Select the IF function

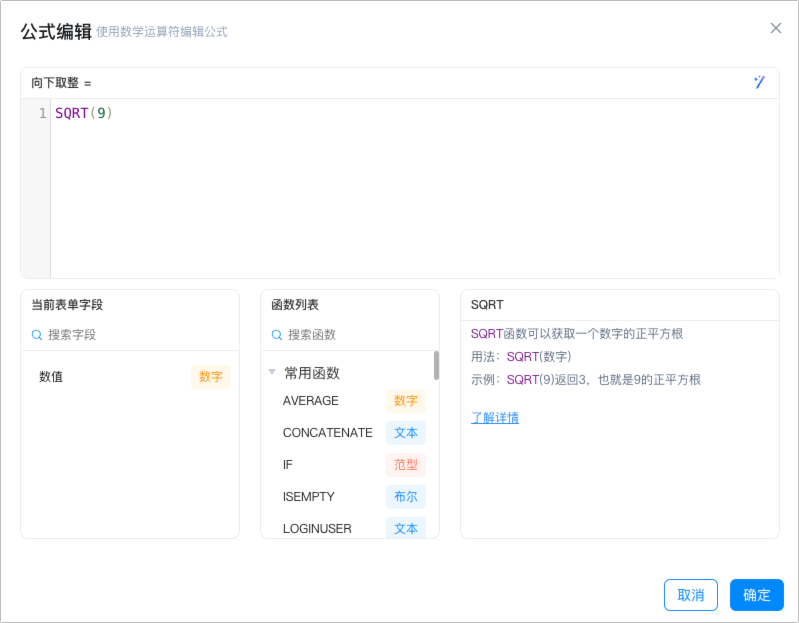288,465
